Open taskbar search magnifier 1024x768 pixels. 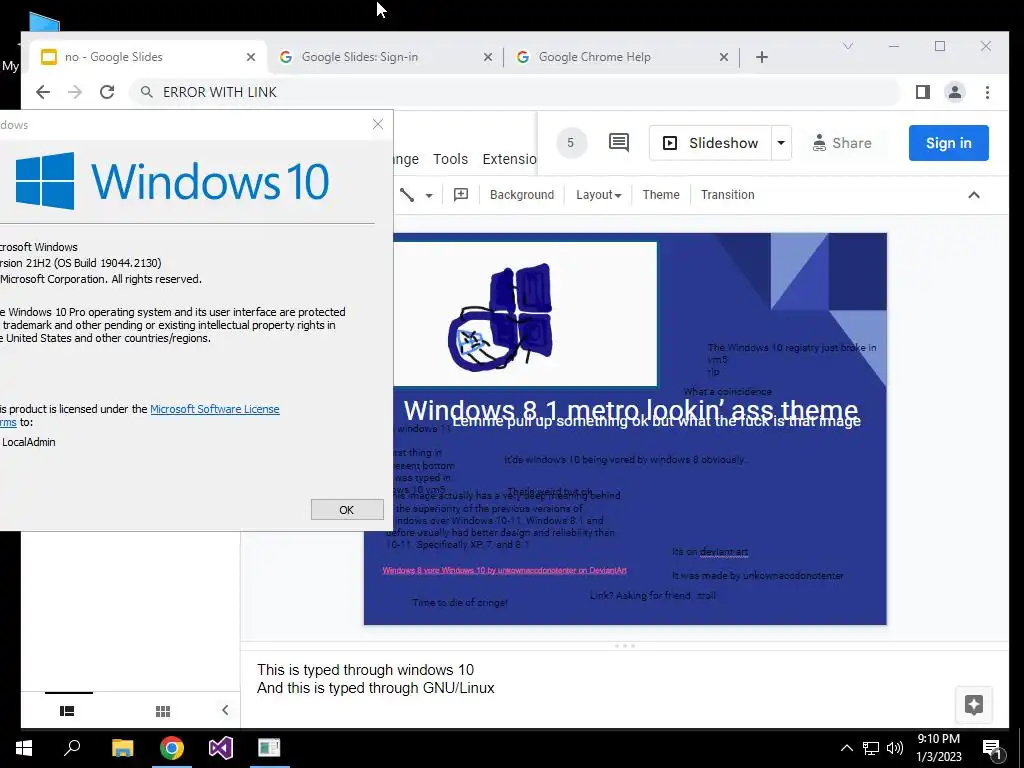tap(72, 748)
